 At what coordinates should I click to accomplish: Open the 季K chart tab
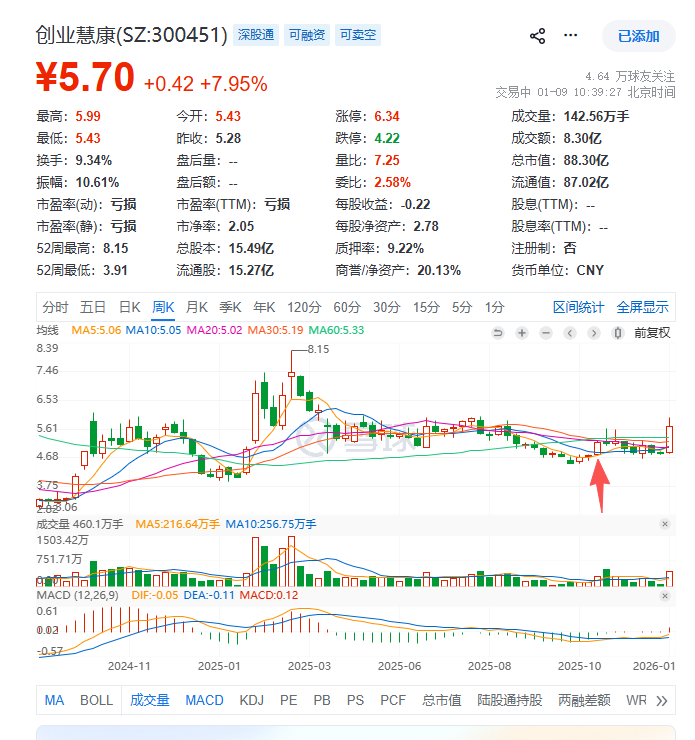pos(230,307)
